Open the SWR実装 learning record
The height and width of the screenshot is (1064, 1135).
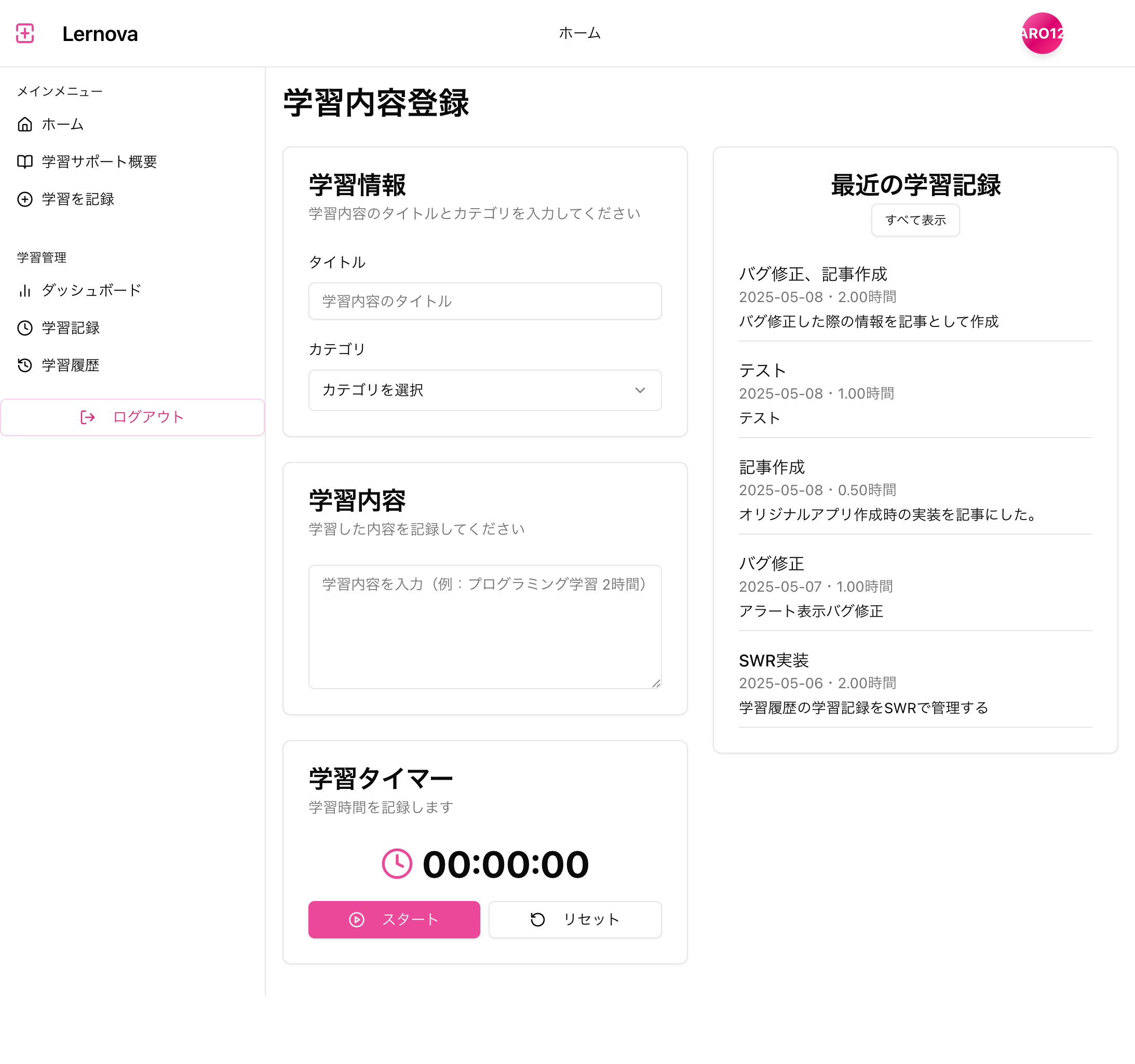(774, 660)
